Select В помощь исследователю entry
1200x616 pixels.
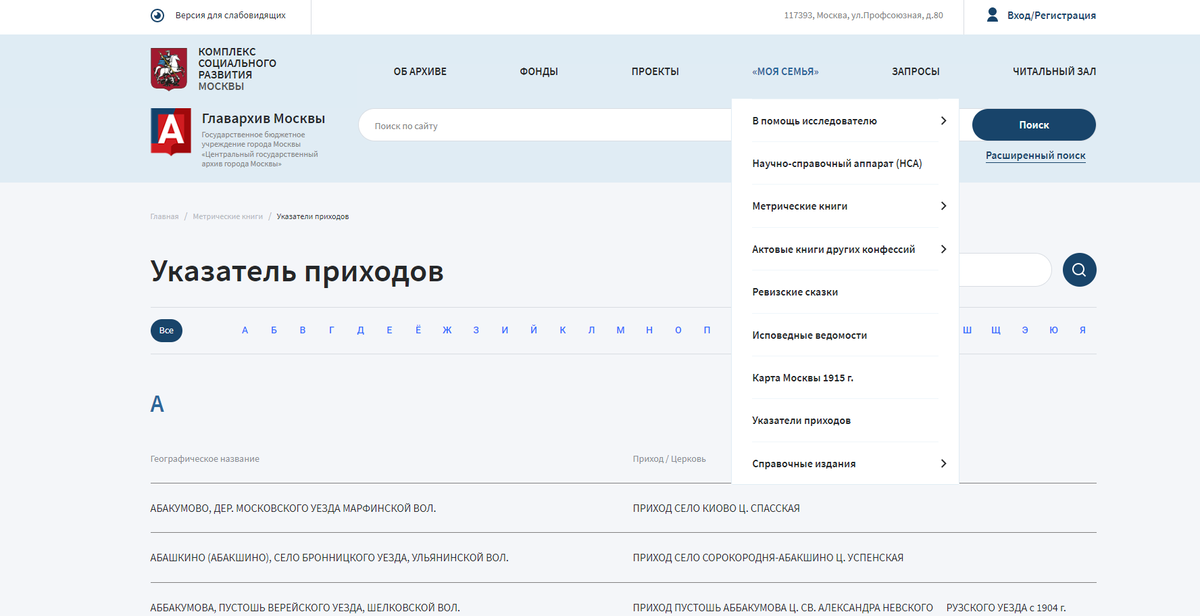[815, 121]
